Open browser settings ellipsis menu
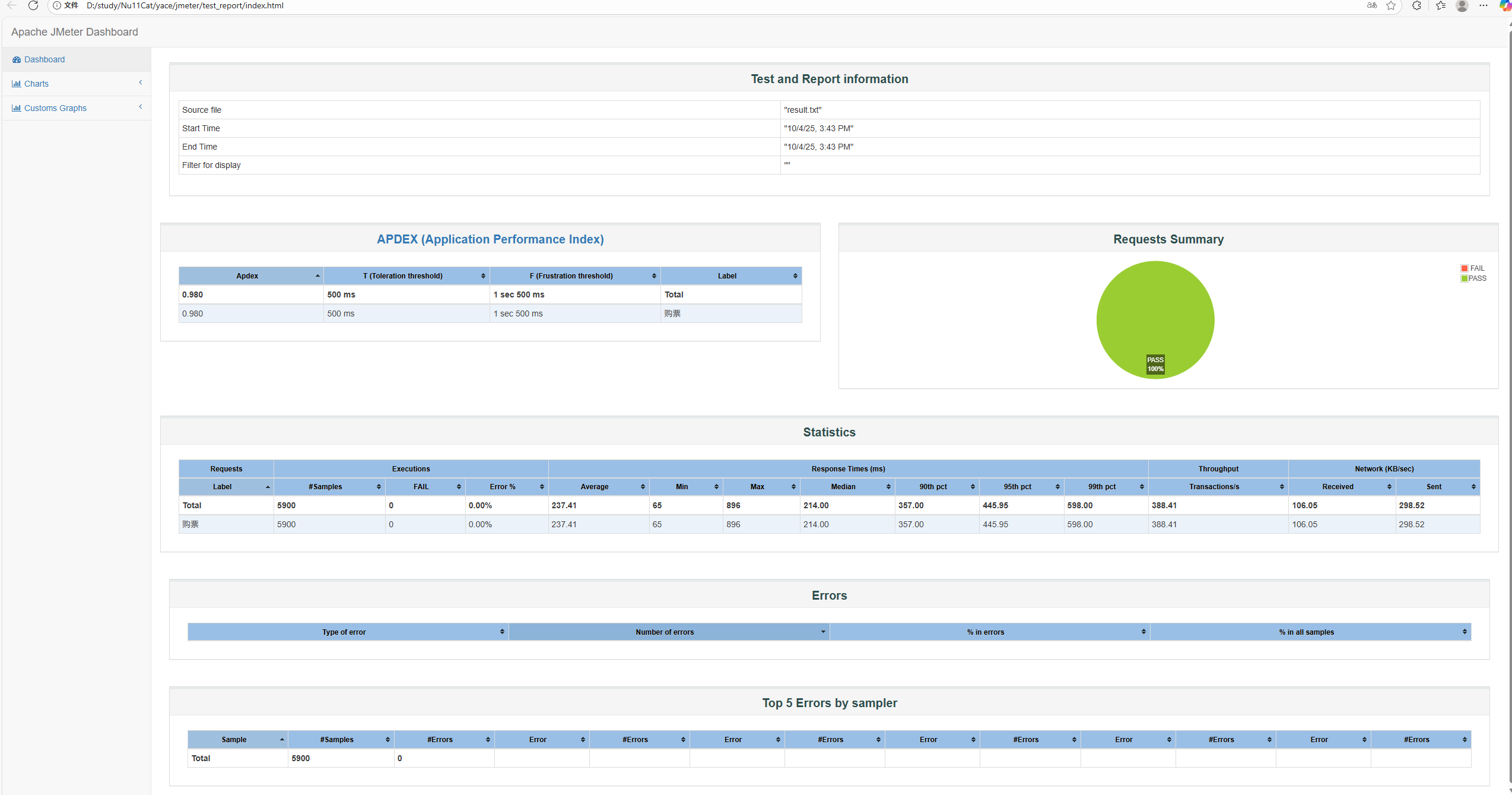Screen dimensions: 1512x795 (1483, 5)
